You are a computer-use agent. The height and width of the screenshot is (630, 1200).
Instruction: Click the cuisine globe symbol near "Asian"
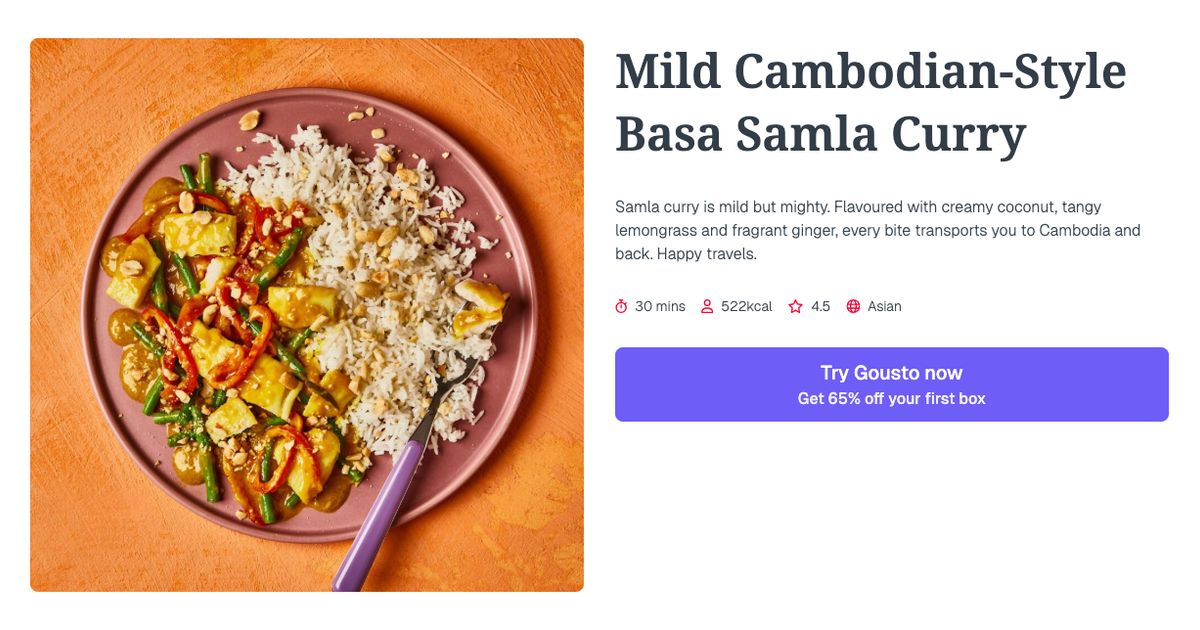pos(852,306)
